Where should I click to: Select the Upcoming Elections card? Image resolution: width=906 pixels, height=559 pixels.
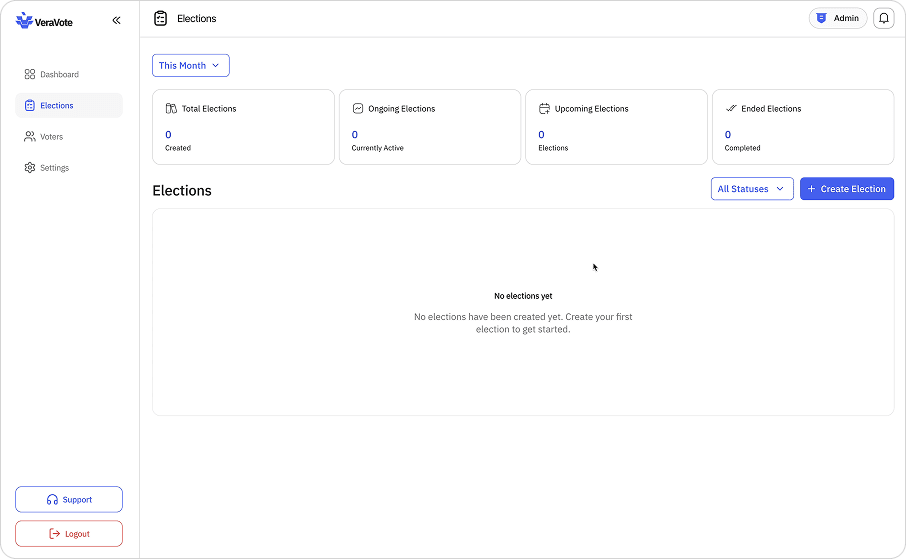[x=617, y=127]
